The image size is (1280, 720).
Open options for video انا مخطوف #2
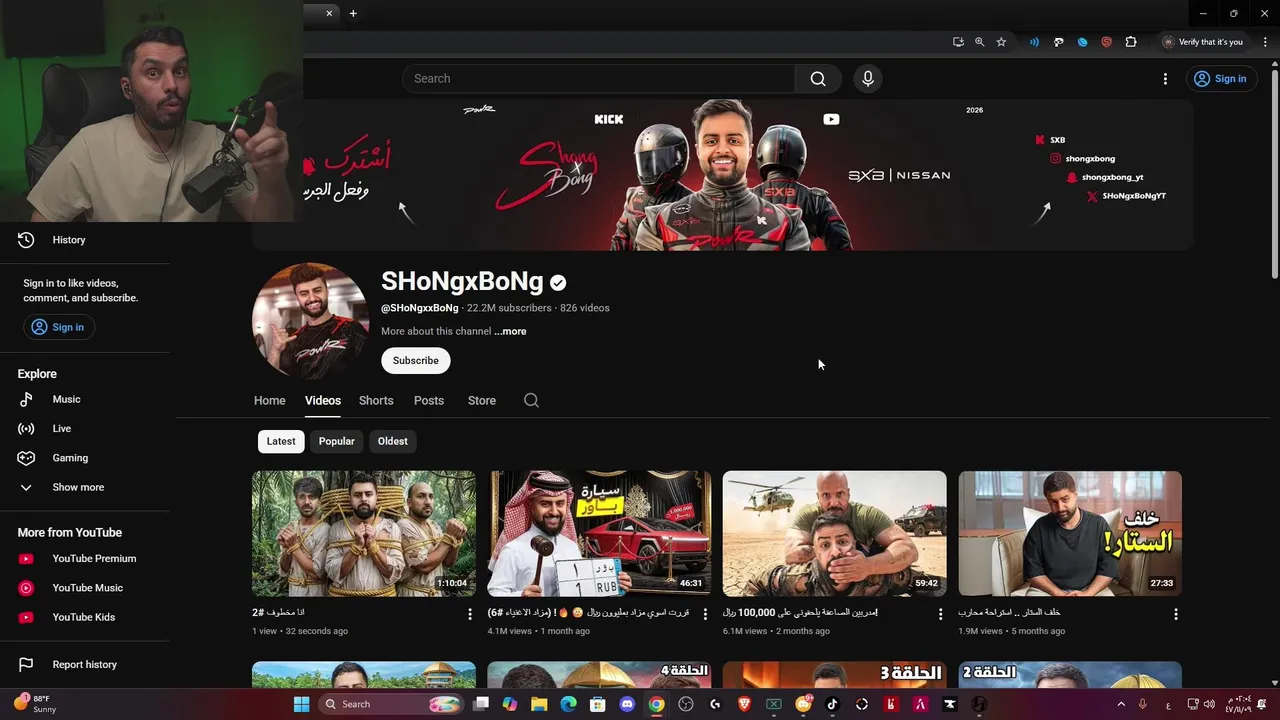(470, 614)
